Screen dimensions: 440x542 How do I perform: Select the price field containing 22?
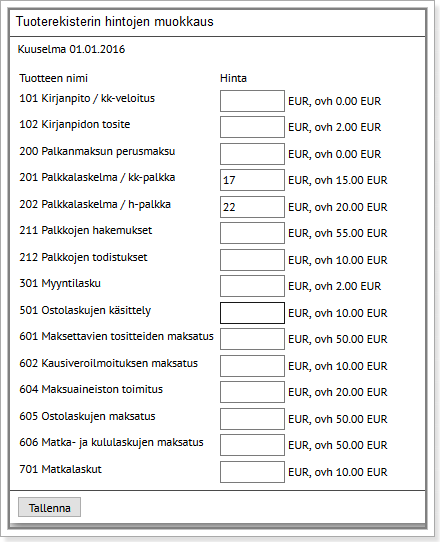tap(252, 207)
